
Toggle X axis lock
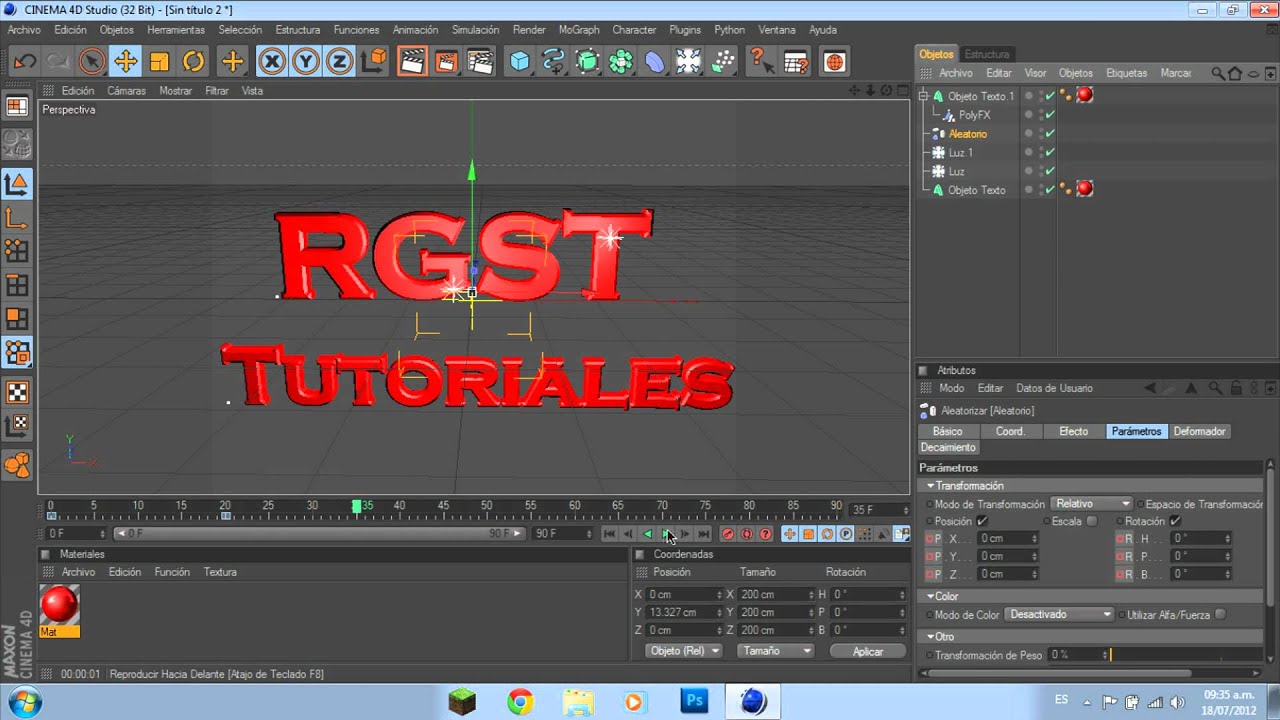[x=272, y=62]
